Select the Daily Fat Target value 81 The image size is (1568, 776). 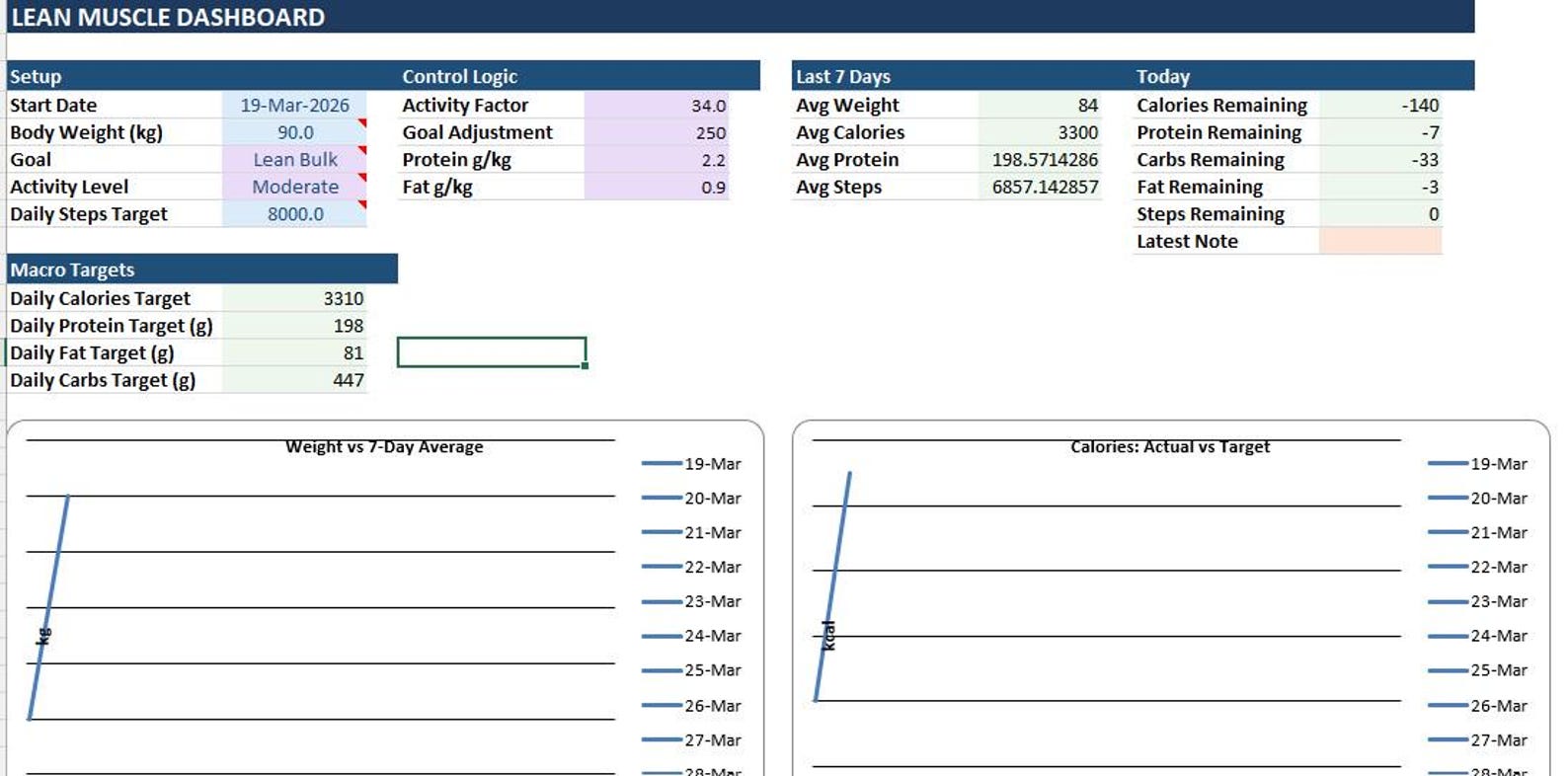click(x=294, y=352)
